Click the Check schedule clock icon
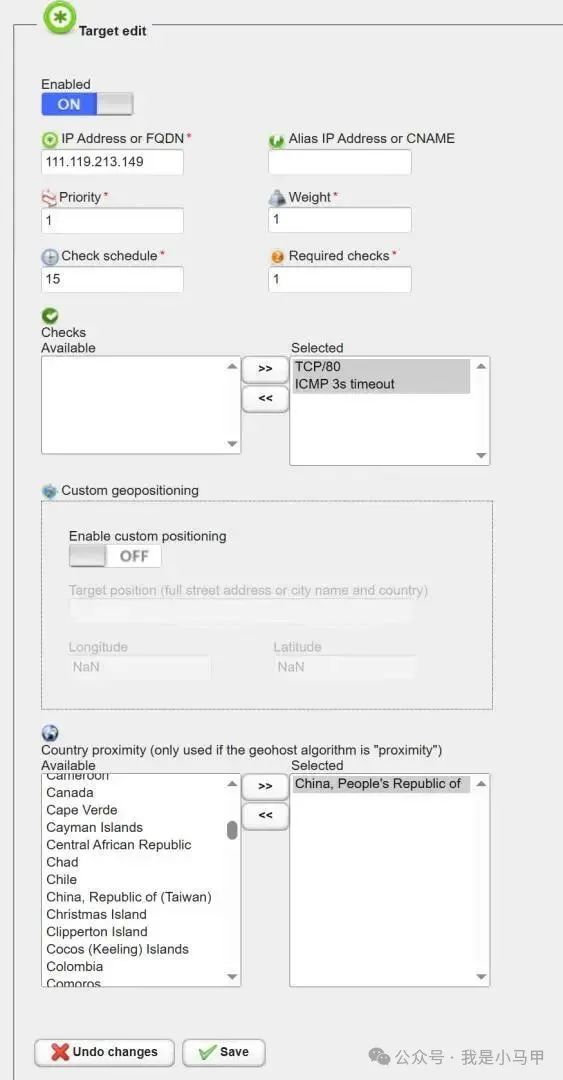The width and height of the screenshot is (563, 1080). click(50, 257)
